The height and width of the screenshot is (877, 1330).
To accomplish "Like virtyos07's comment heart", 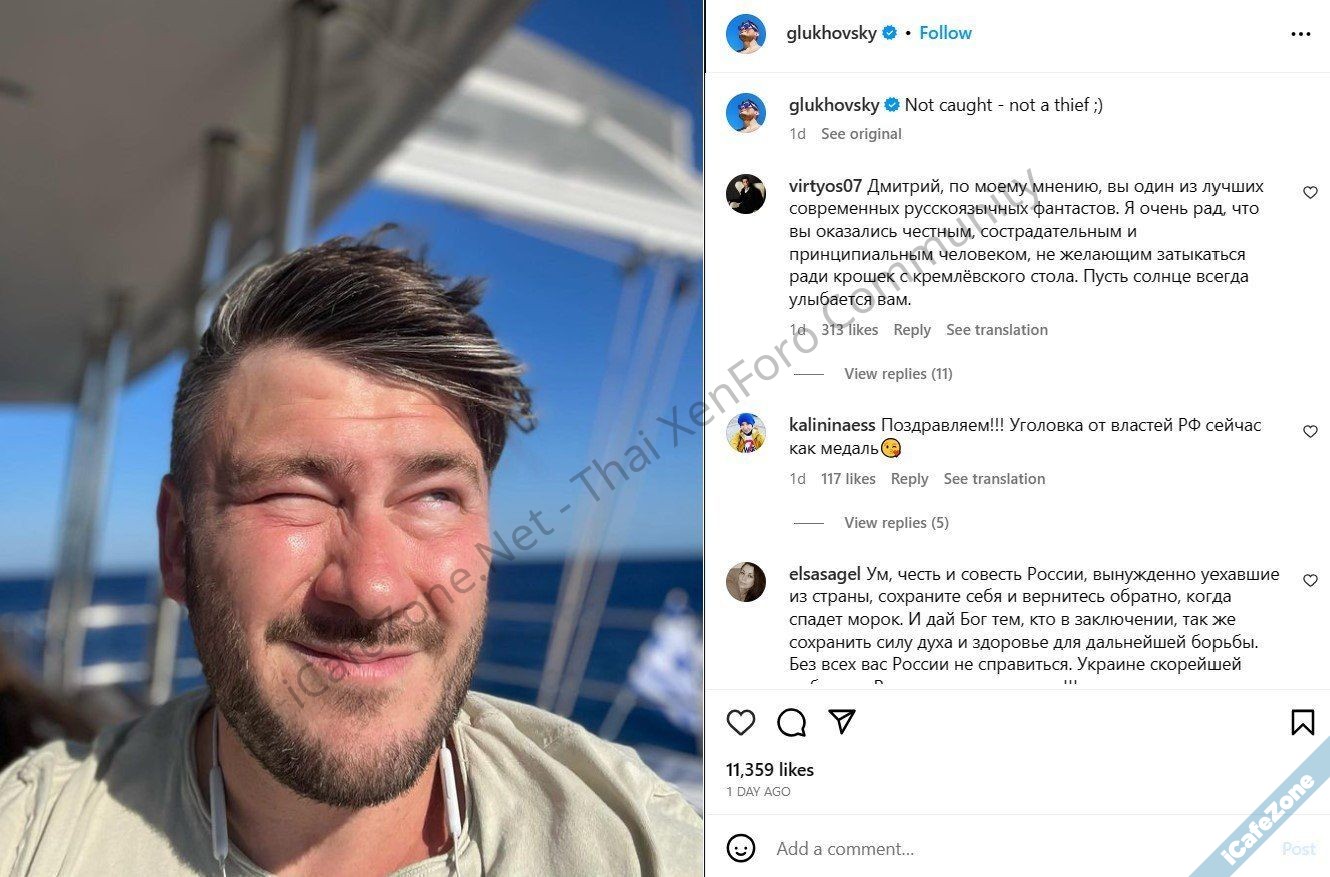I will pos(1310,193).
